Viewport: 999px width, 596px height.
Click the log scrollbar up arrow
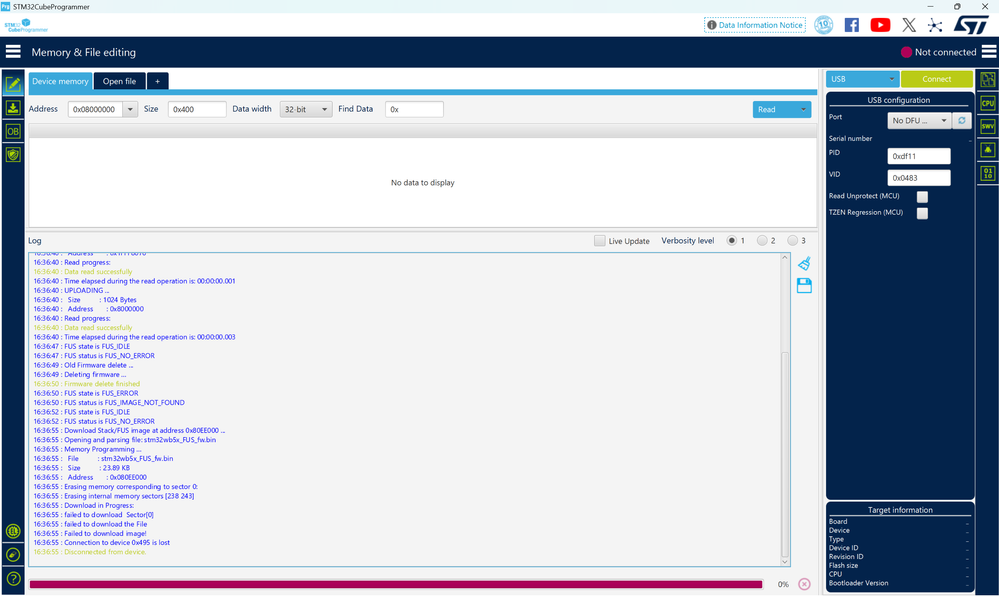coord(785,258)
